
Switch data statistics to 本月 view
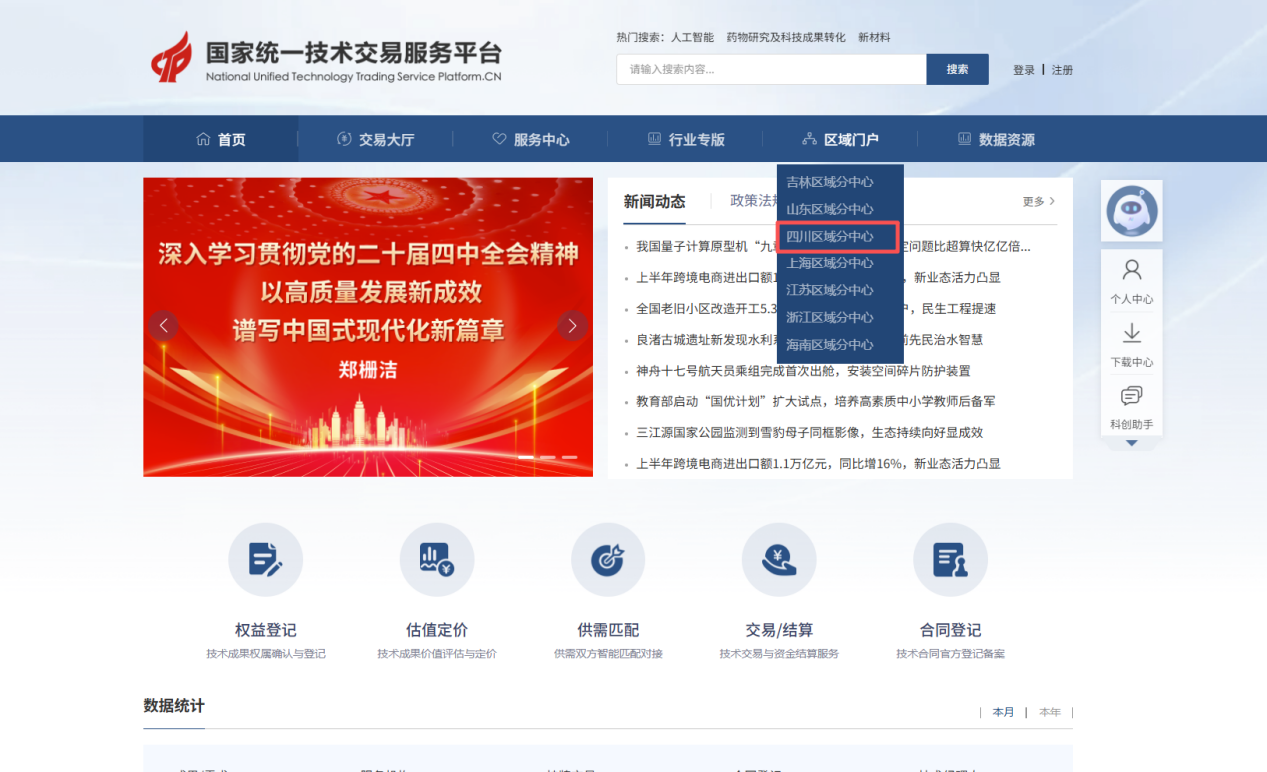pyautogui.click(x=1003, y=712)
